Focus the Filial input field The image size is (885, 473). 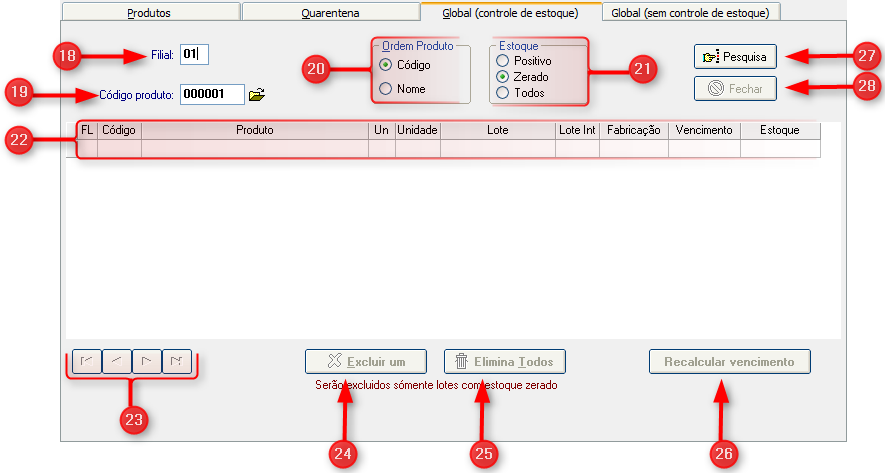pos(194,54)
